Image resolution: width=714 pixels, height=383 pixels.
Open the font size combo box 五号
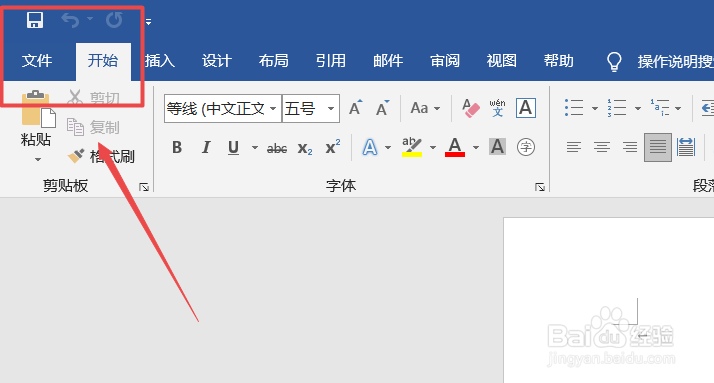pos(311,108)
